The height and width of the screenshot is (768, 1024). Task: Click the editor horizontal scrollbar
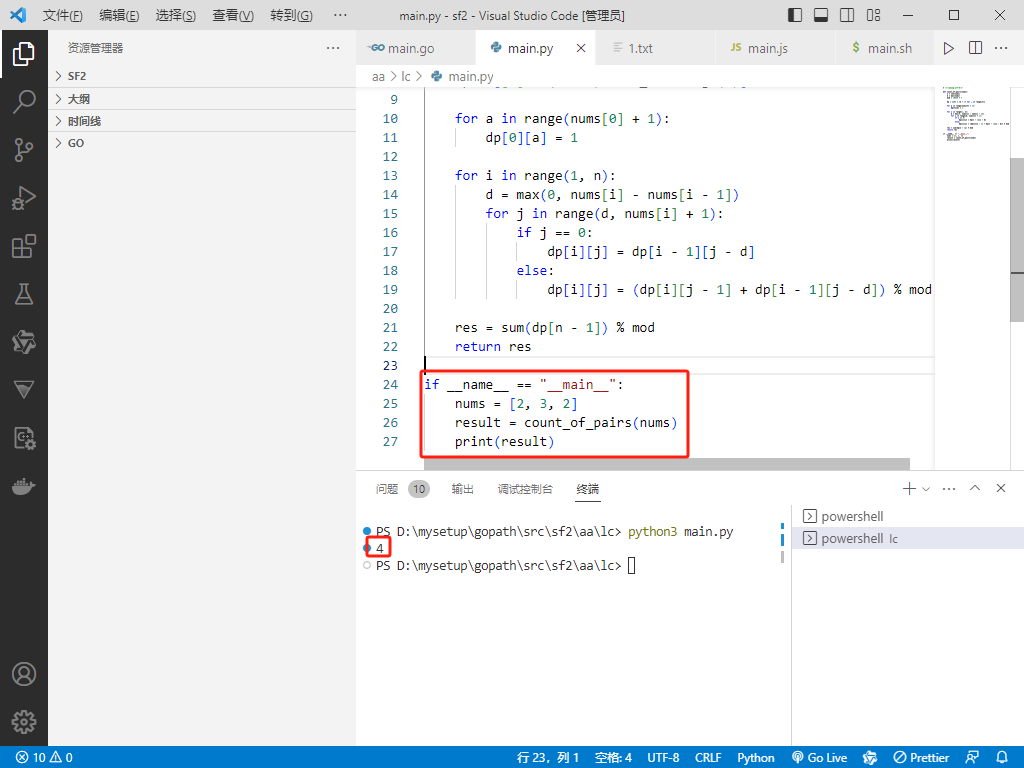point(667,464)
